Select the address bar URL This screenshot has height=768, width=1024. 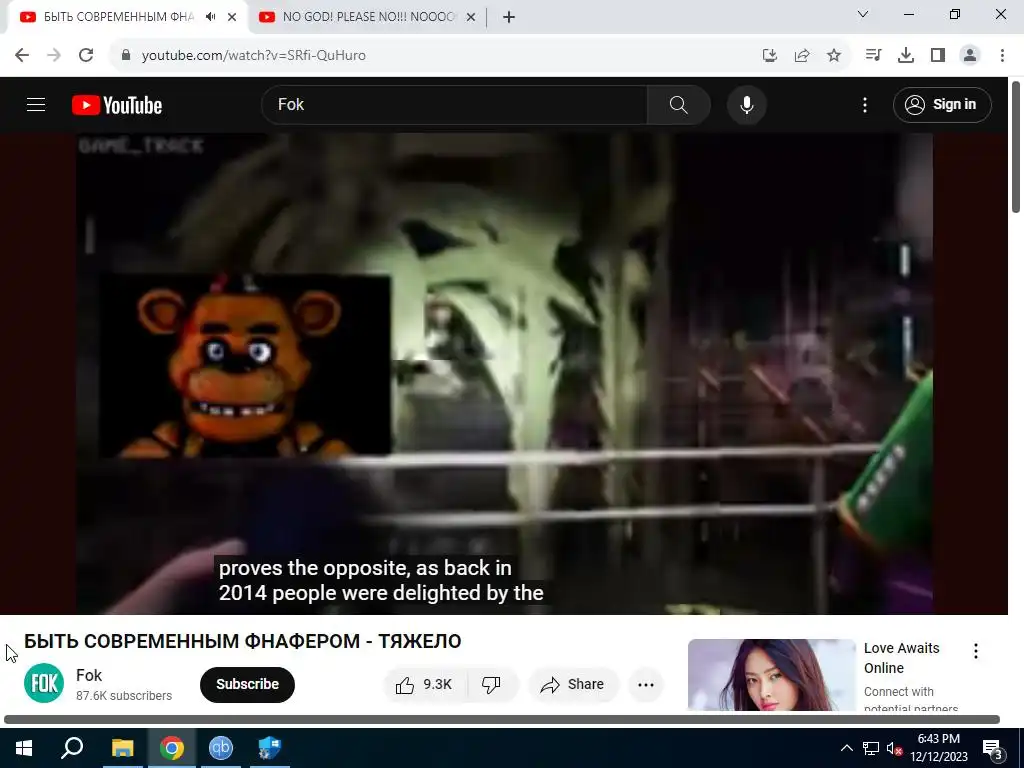[x=253, y=56]
